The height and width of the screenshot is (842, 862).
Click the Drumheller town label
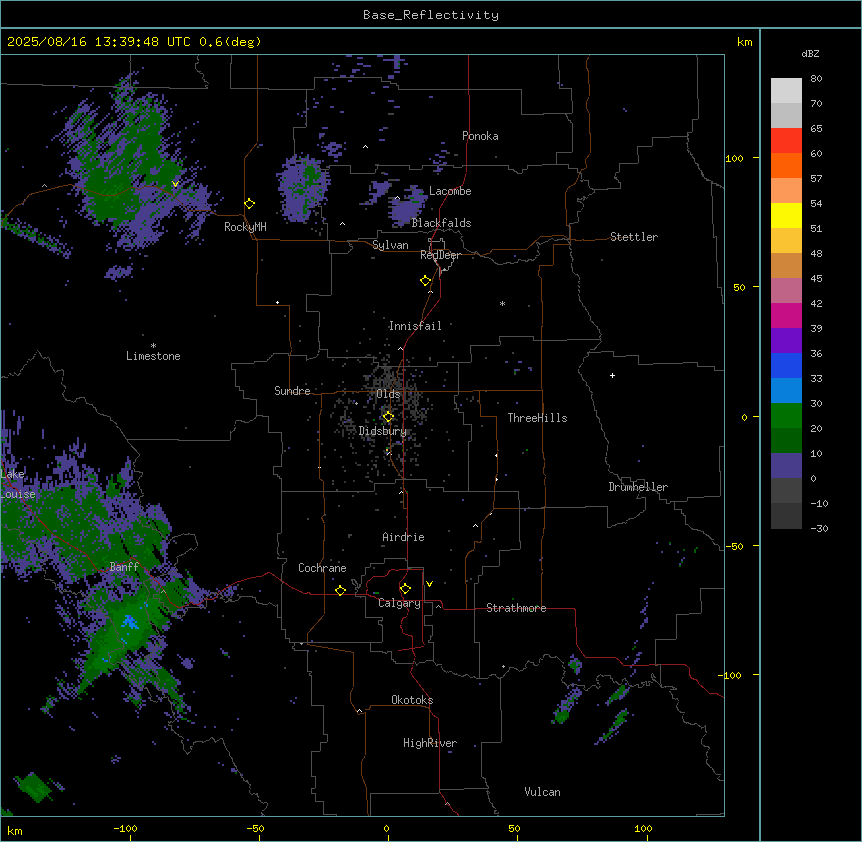coord(638,487)
